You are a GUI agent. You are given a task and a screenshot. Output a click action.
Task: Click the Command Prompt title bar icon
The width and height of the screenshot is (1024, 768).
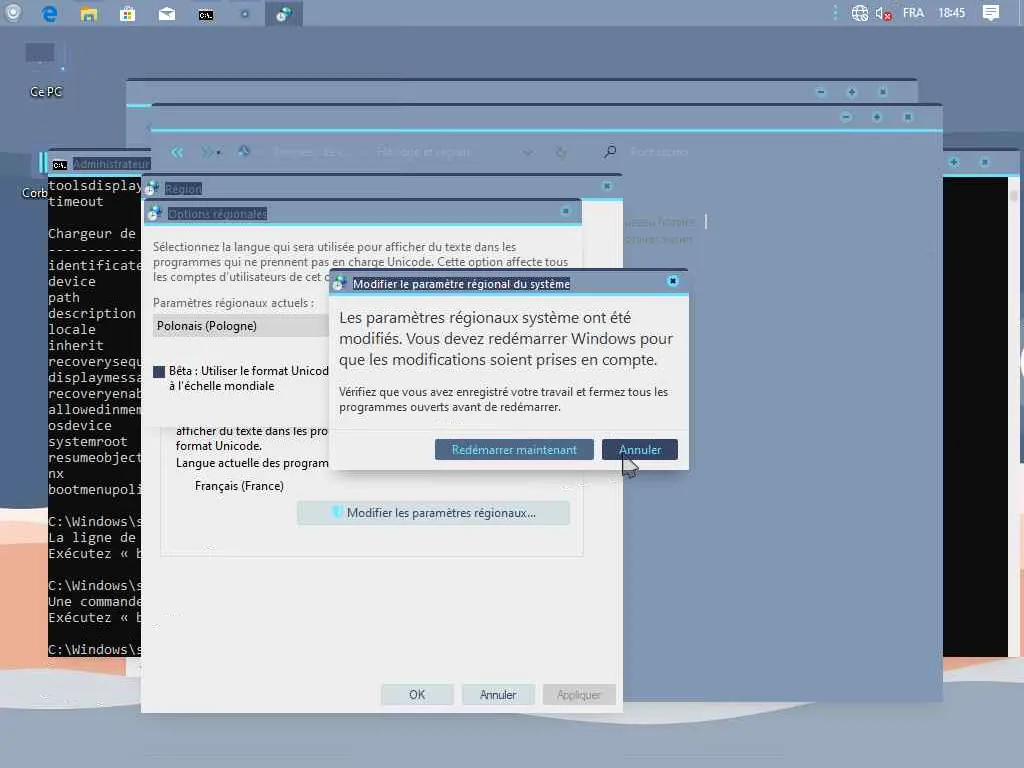[59, 165]
